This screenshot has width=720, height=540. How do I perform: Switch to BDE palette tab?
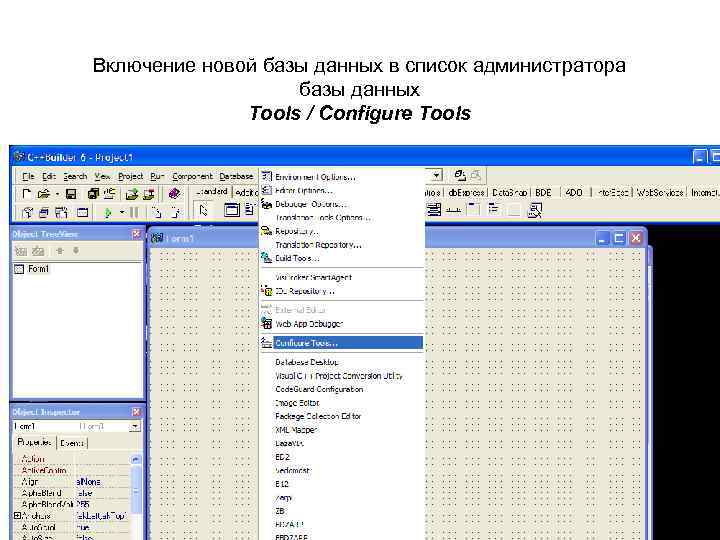coord(543,193)
